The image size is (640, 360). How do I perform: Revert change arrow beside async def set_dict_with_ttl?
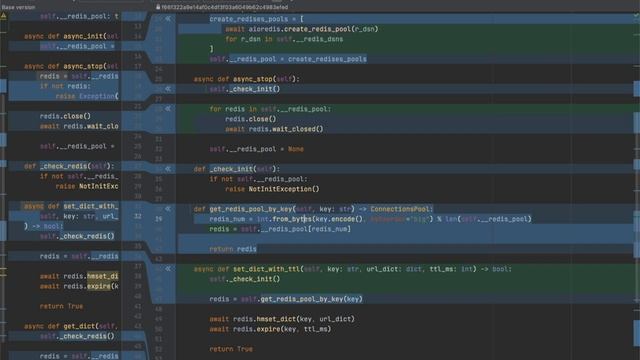coord(168,269)
